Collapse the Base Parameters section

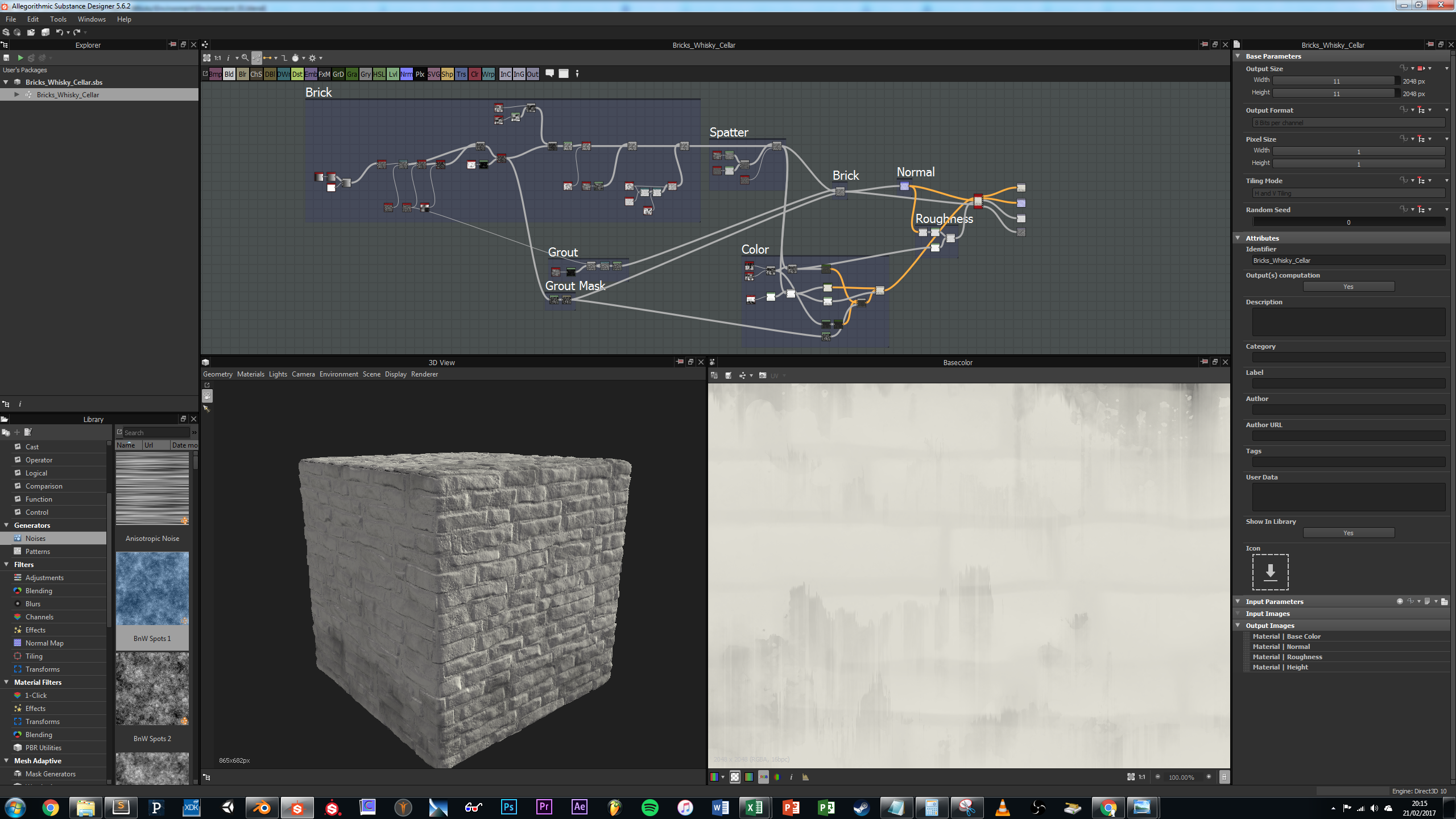(1238, 56)
